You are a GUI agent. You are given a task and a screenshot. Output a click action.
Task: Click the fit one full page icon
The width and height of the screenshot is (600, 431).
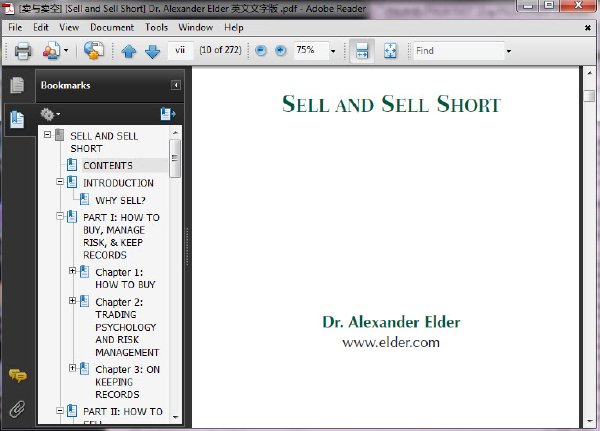tap(390, 51)
